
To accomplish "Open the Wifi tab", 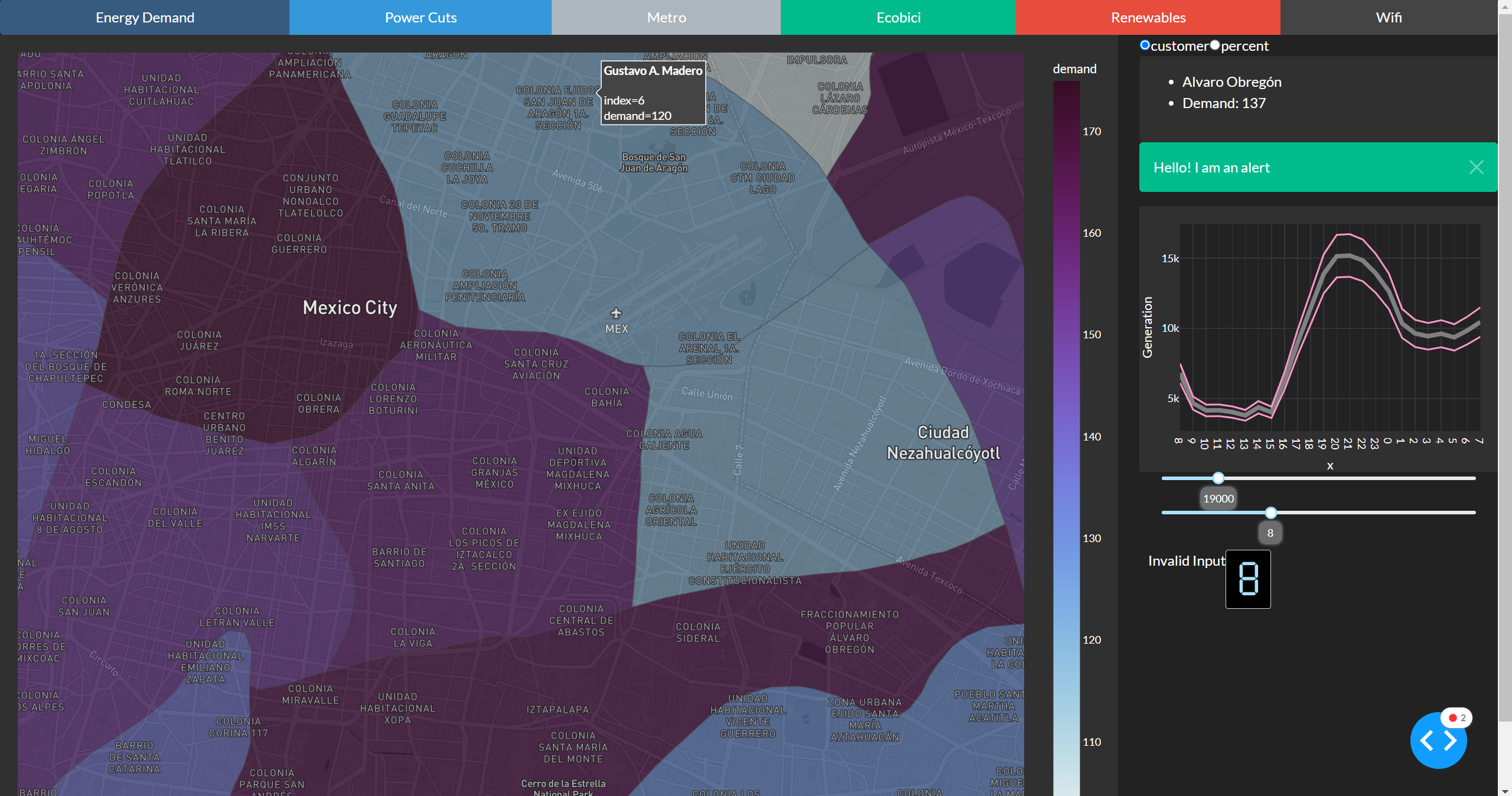I will 1389,18.
